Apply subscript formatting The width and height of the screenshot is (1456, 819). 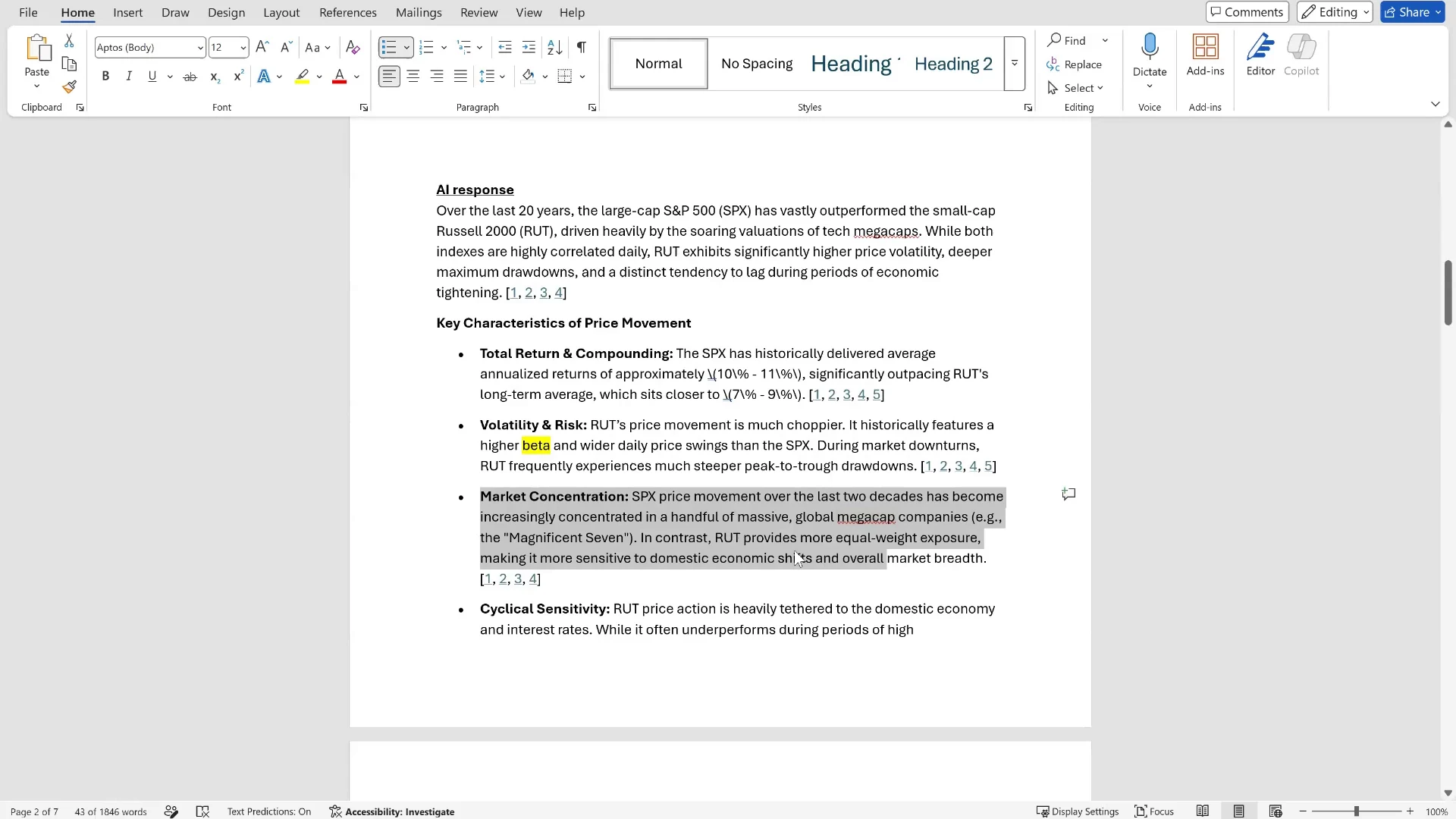[x=215, y=77]
